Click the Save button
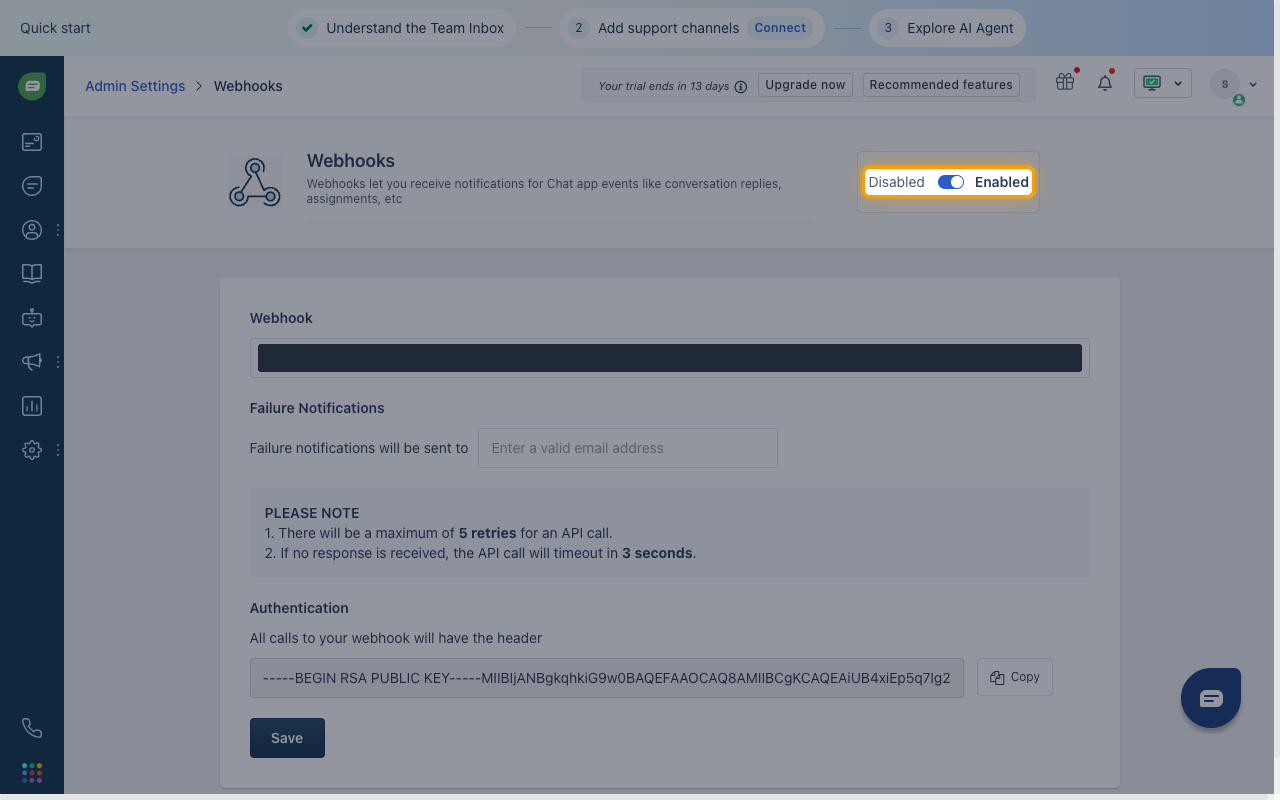1280x800 pixels. coord(287,738)
